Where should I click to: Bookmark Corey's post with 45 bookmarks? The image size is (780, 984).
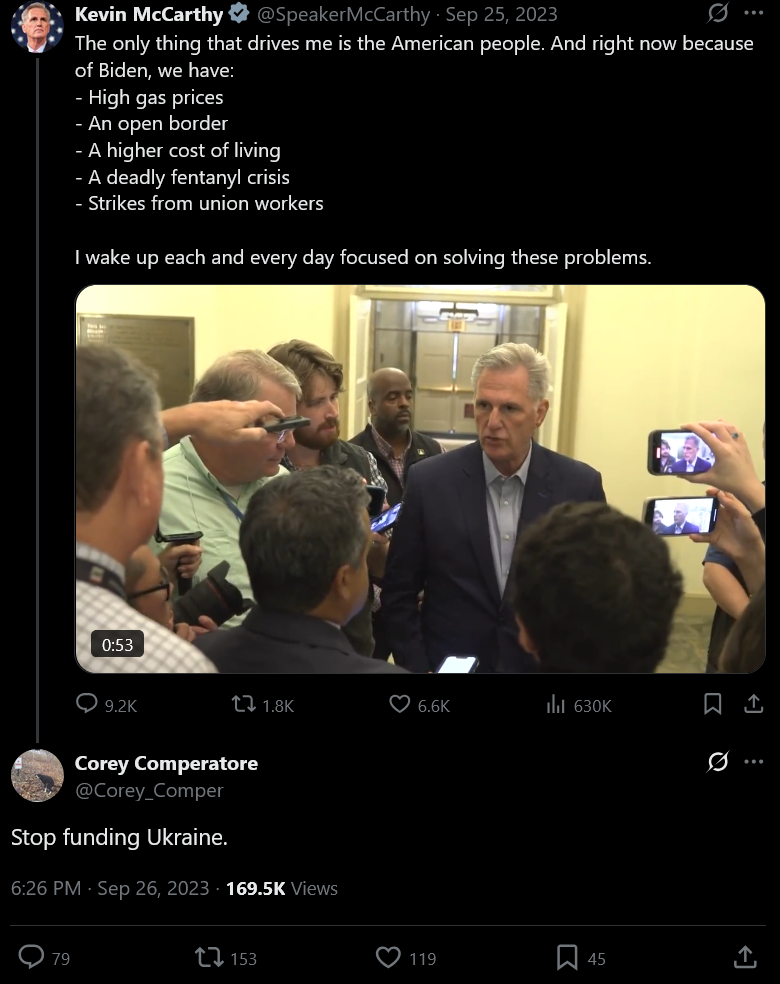581,958
